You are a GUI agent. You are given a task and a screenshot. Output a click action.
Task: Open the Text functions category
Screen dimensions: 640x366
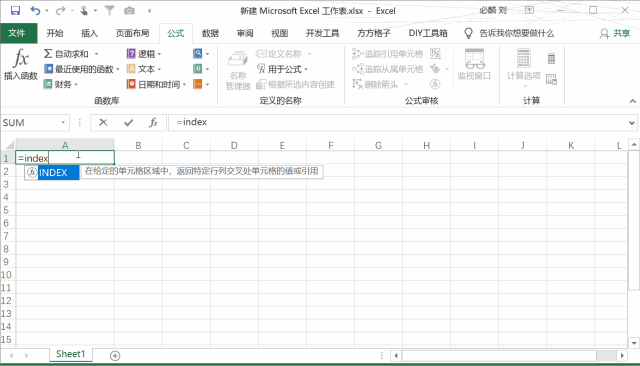[x=144, y=69]
